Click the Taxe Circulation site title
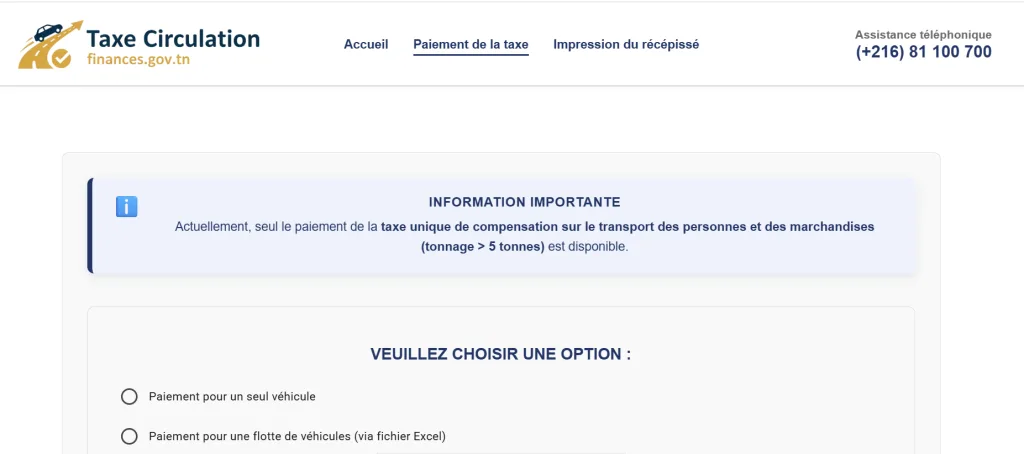Viewport: 1024px width, 454px height. point(173,39)
